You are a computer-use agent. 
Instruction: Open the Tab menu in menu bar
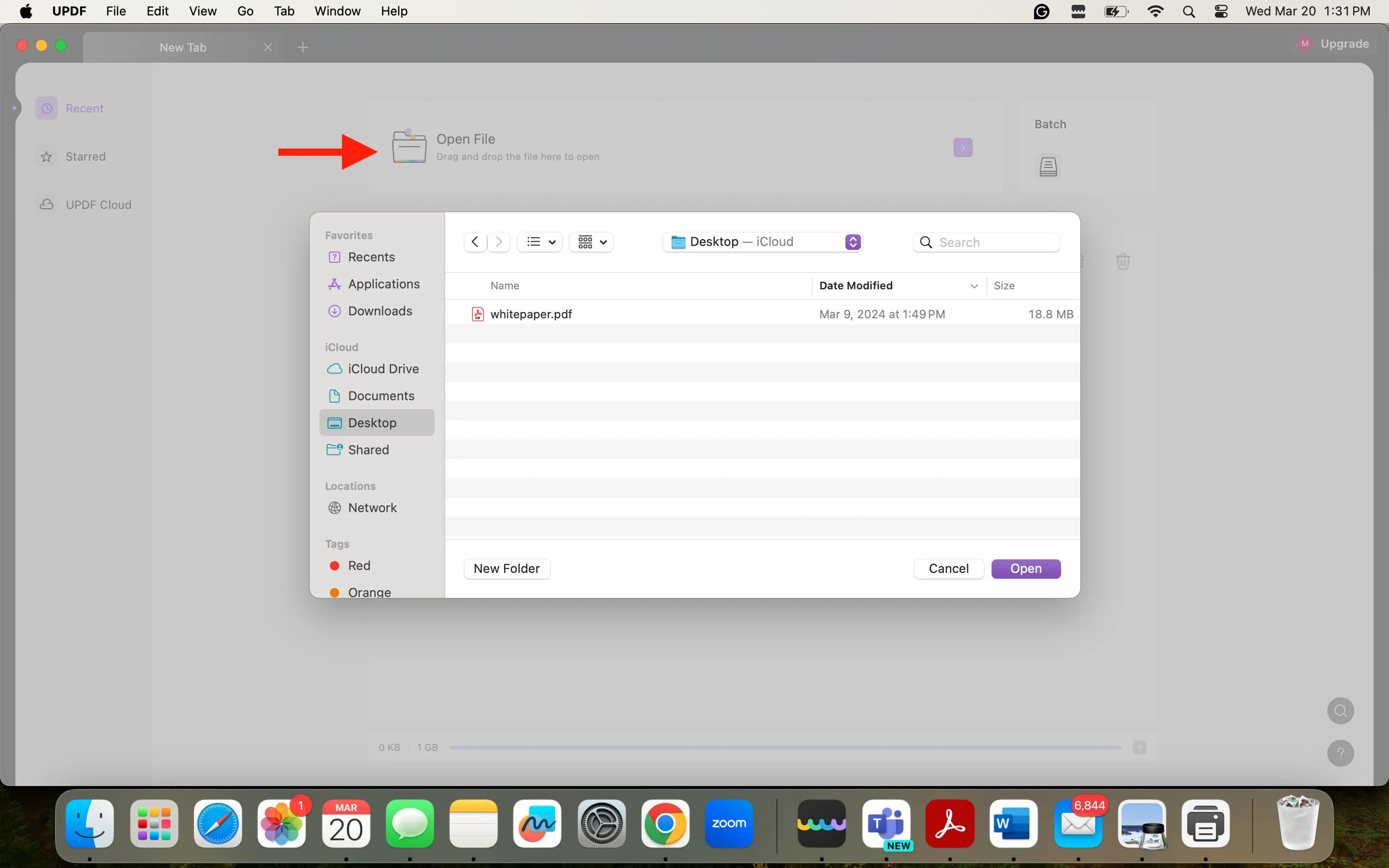coord(284,12)
